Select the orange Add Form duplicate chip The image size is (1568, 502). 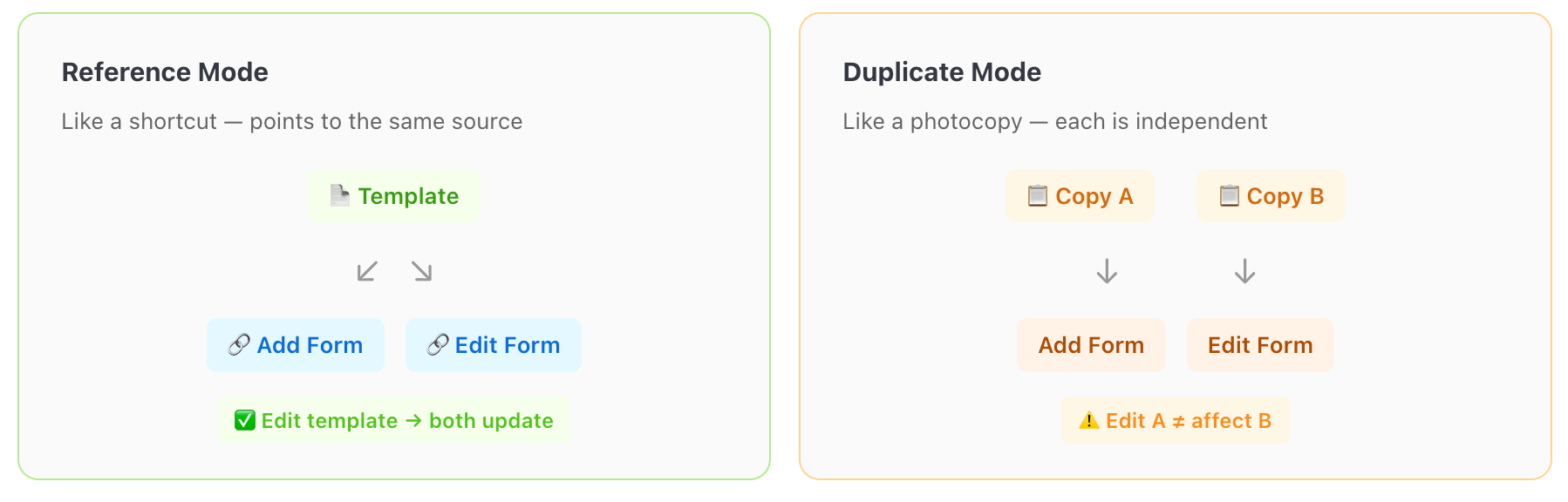click(x=1091, y=345)
